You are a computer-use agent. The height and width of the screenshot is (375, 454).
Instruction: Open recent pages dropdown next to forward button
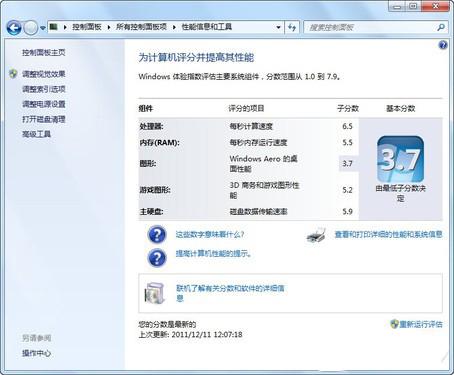click(x=43, y=28)
